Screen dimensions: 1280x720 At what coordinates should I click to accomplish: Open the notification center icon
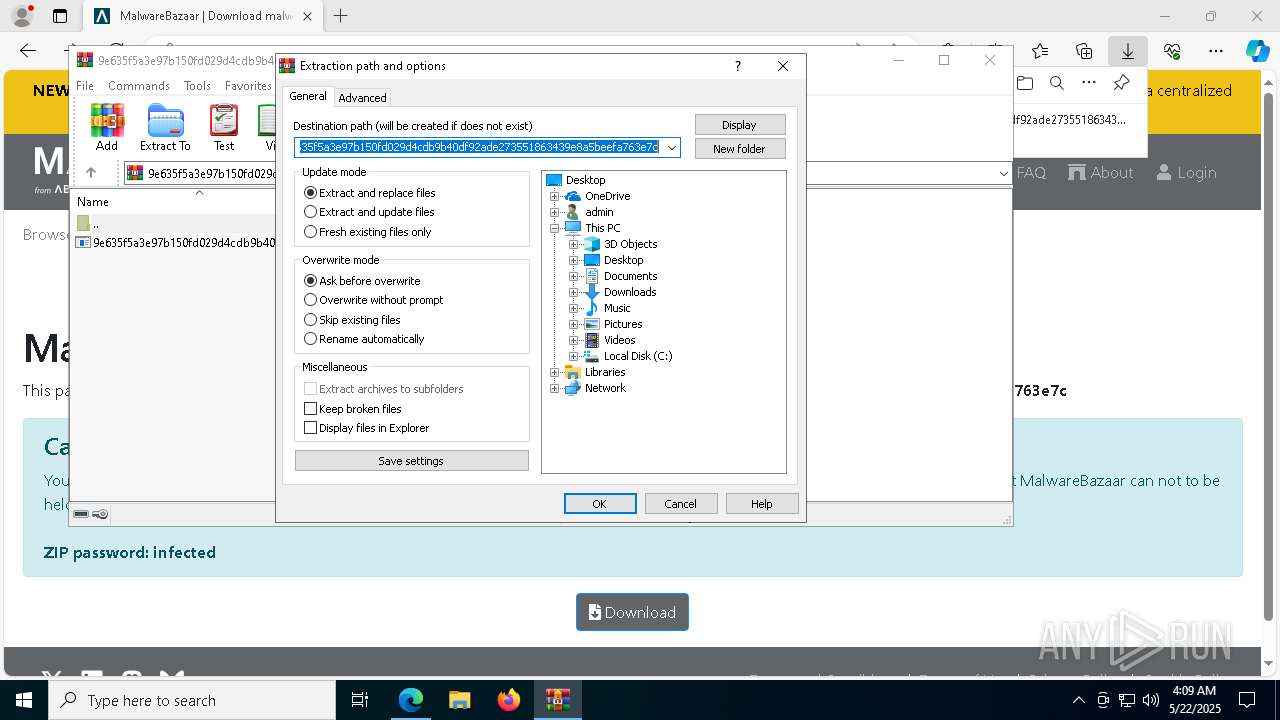(1247, 700)
